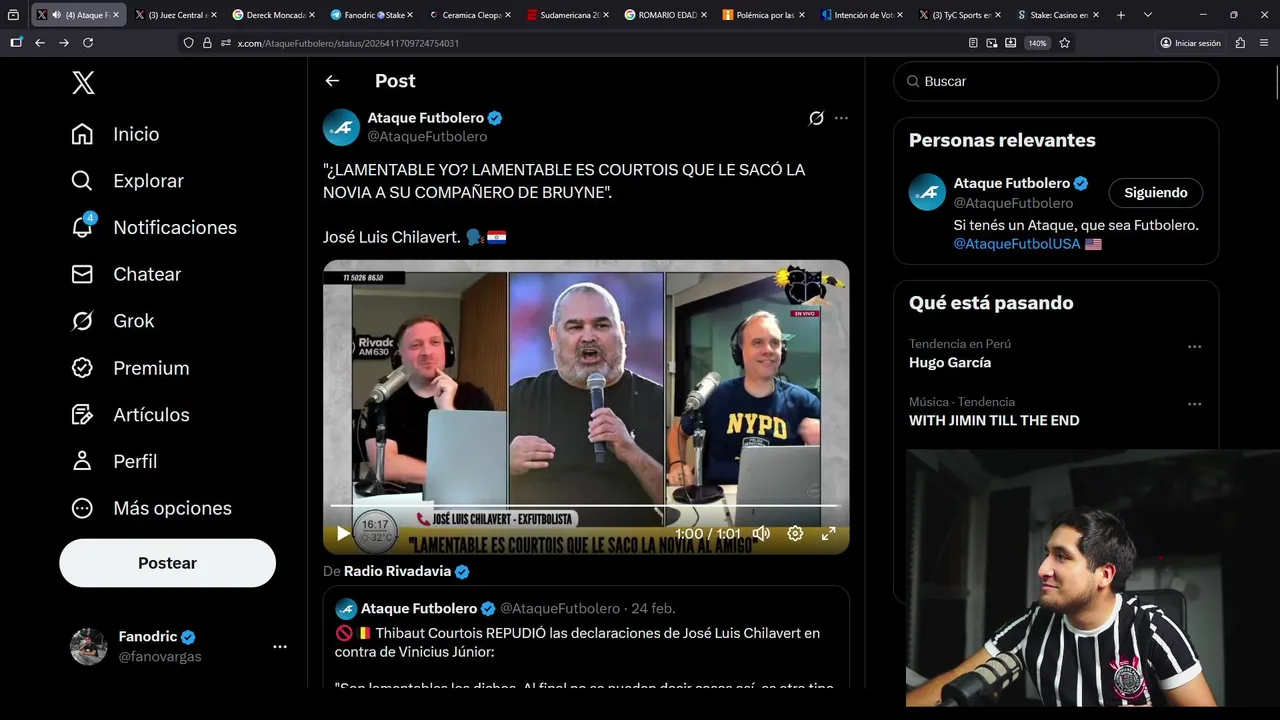Screen dimensions: 1280x720
Task: Open Notificaciones with 4 badge
Action: click(x=154, y=227)
